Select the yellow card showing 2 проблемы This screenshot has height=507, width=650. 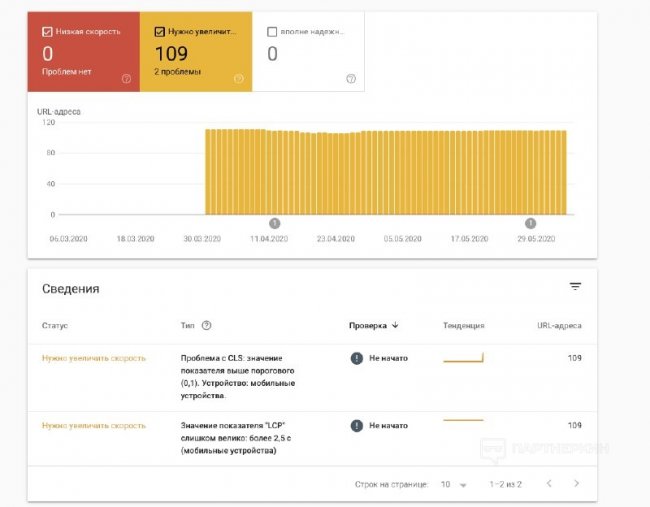tap(196, 53)
